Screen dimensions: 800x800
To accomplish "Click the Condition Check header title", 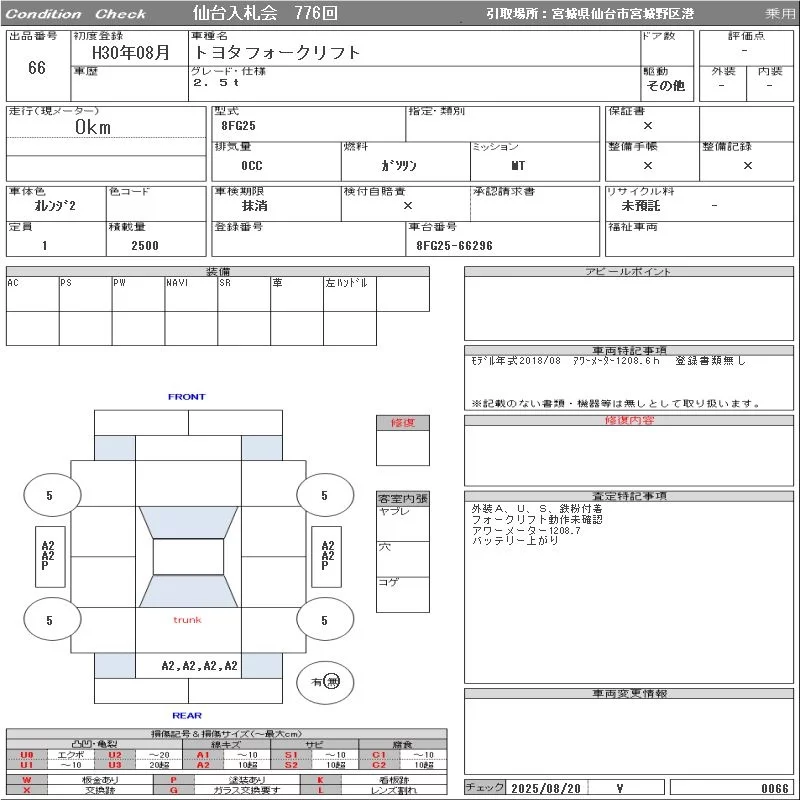I will pos(76,14).
